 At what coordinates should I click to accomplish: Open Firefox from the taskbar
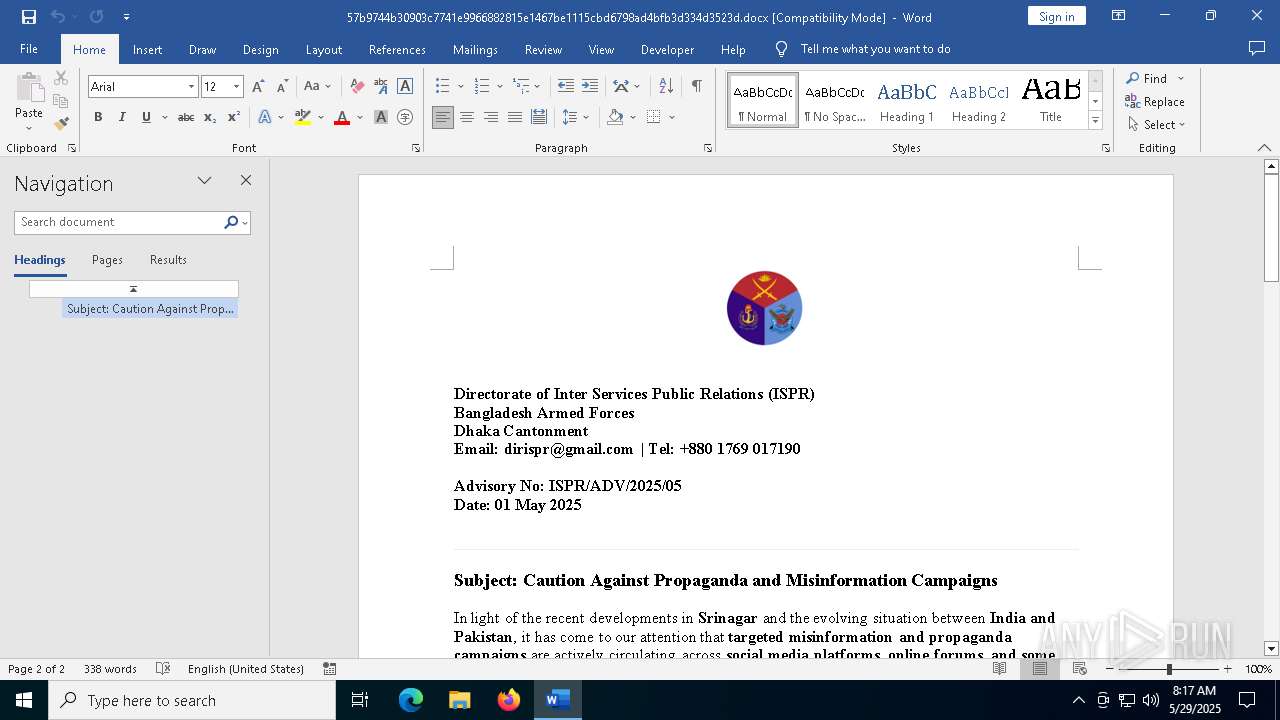tap(509, 700)
